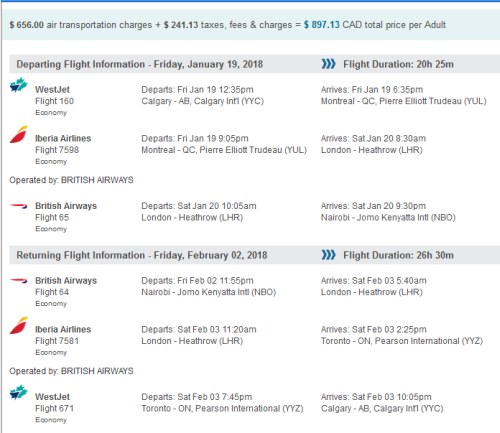Screen dimensions: 500x433
Task: Click the $241.13 taxes and fees amount
Action: point(181,25)
